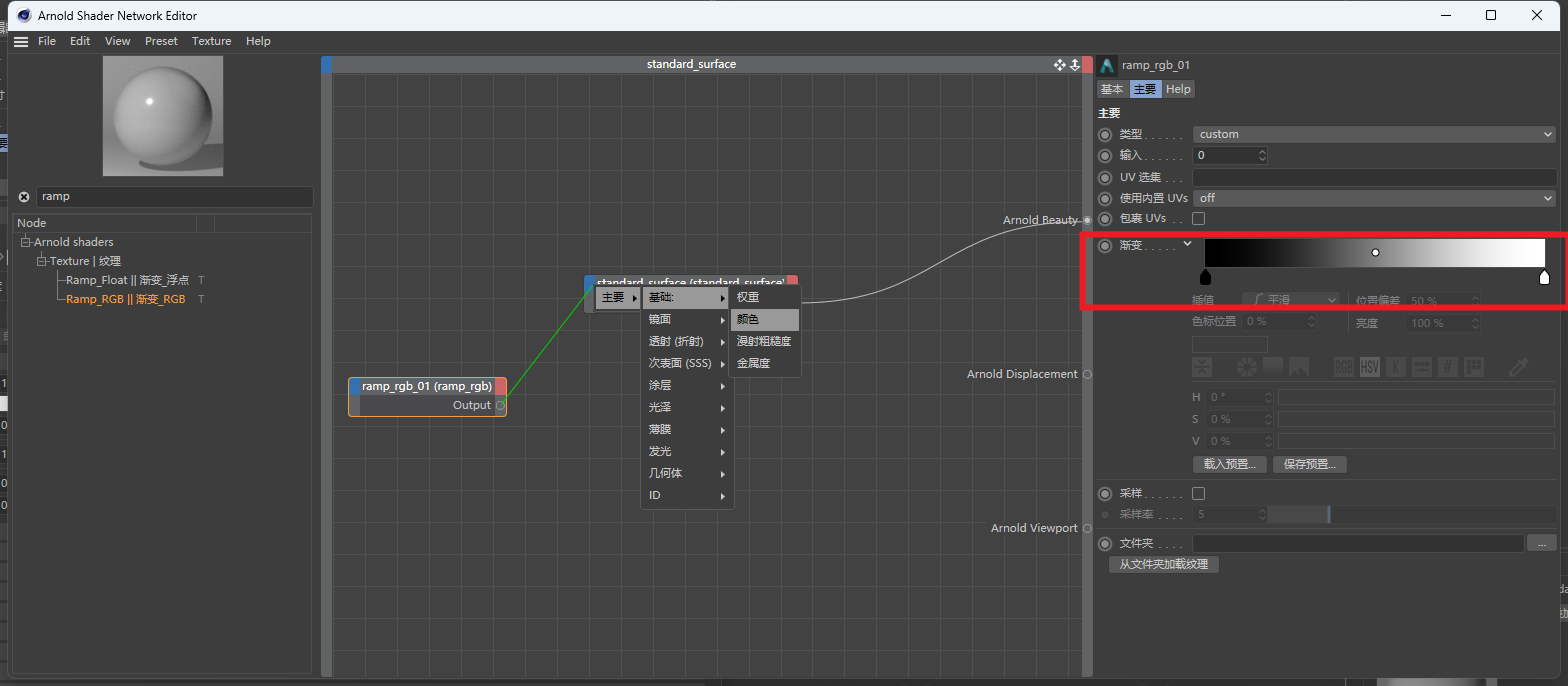Switch color mode to HSV
Viewport: 1568px width, 686px height.
1370,367
